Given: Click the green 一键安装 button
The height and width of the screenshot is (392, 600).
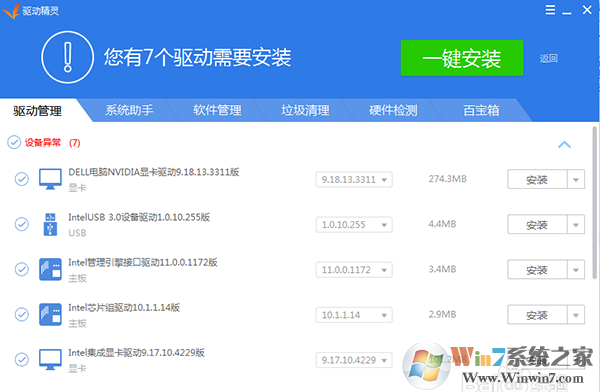Looking at the screenshot, I should [x=462, y=58].
